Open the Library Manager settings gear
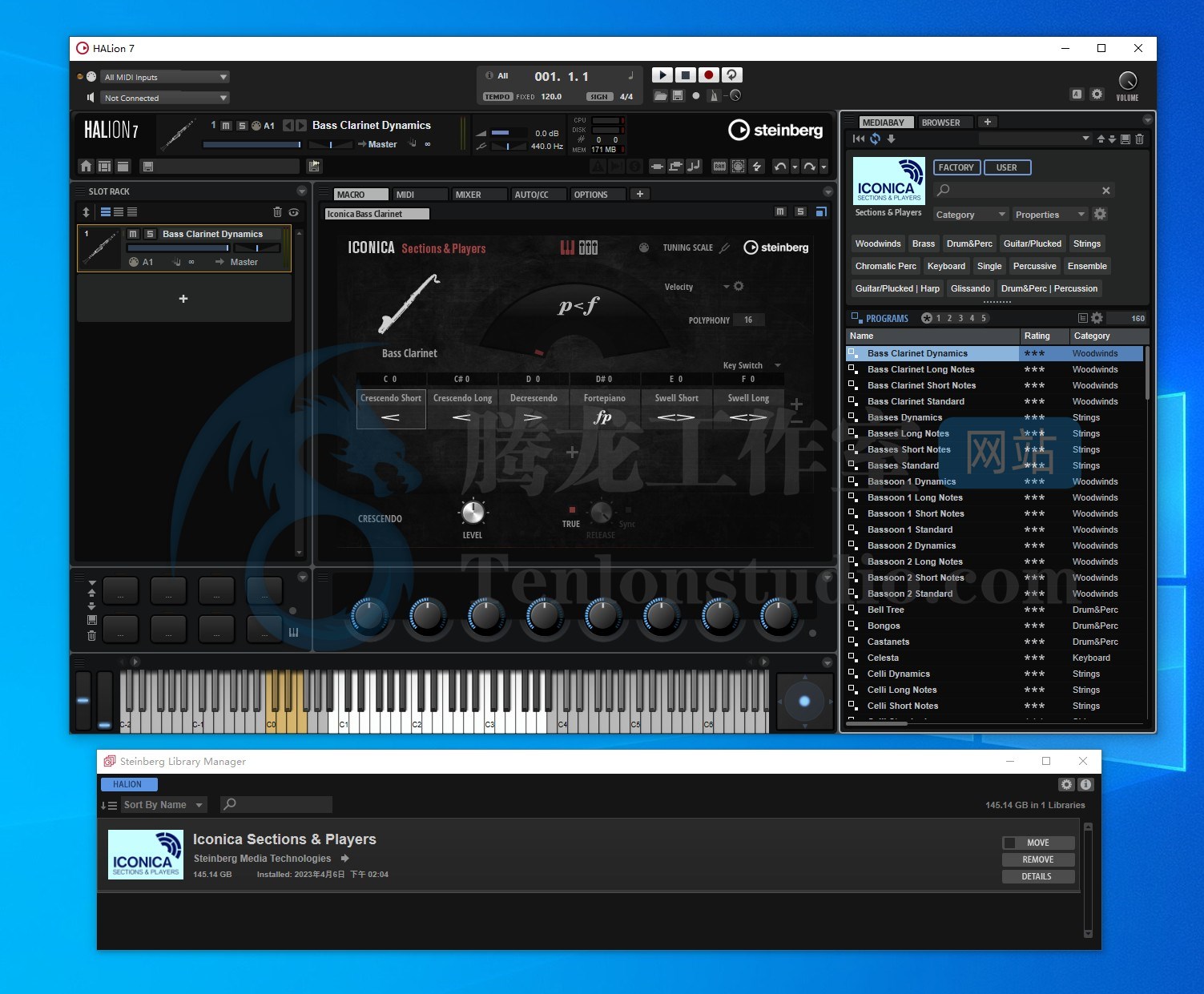 coord(1066,784)
